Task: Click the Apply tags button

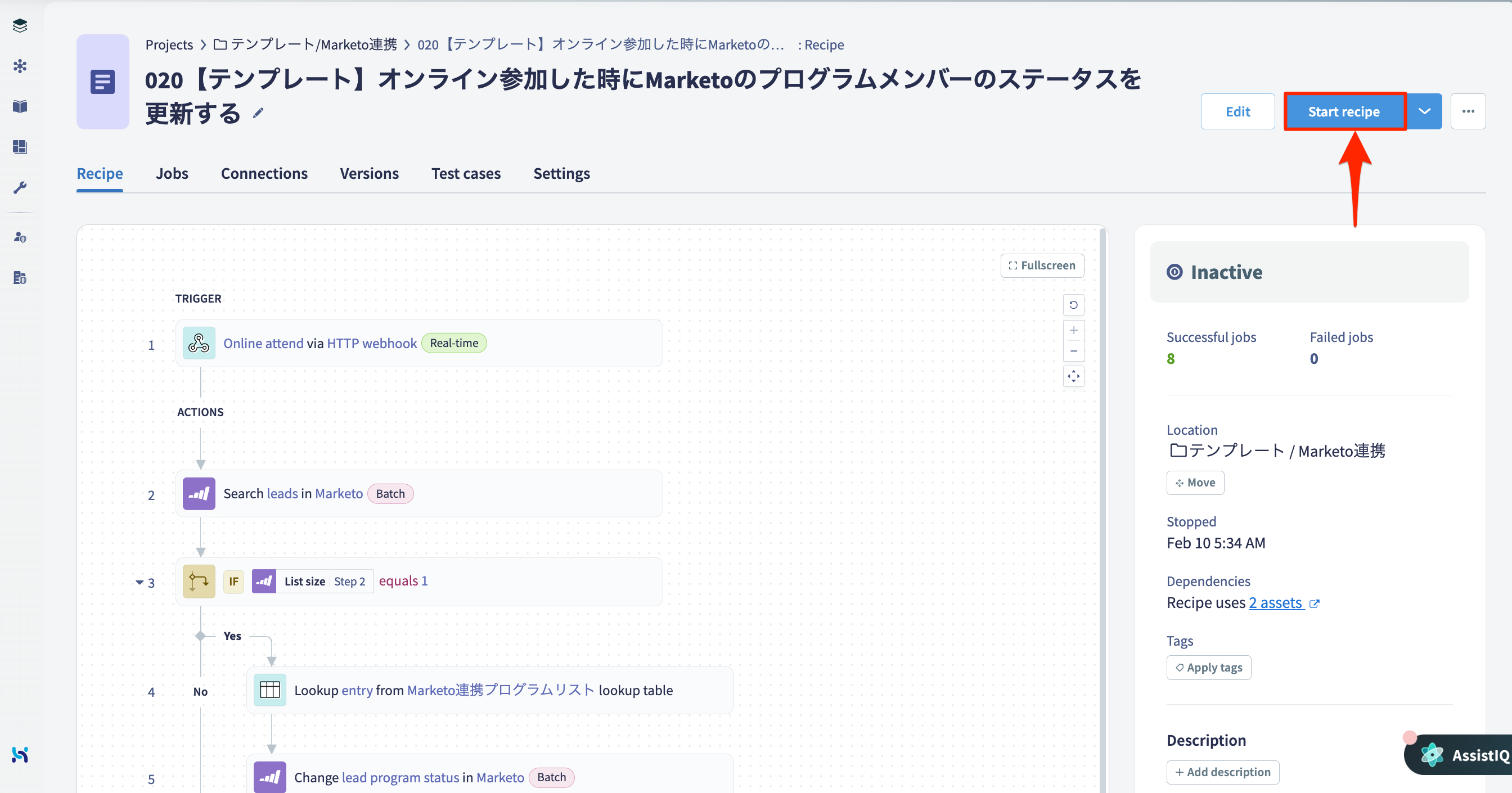Action: [x=1209, y=668]
